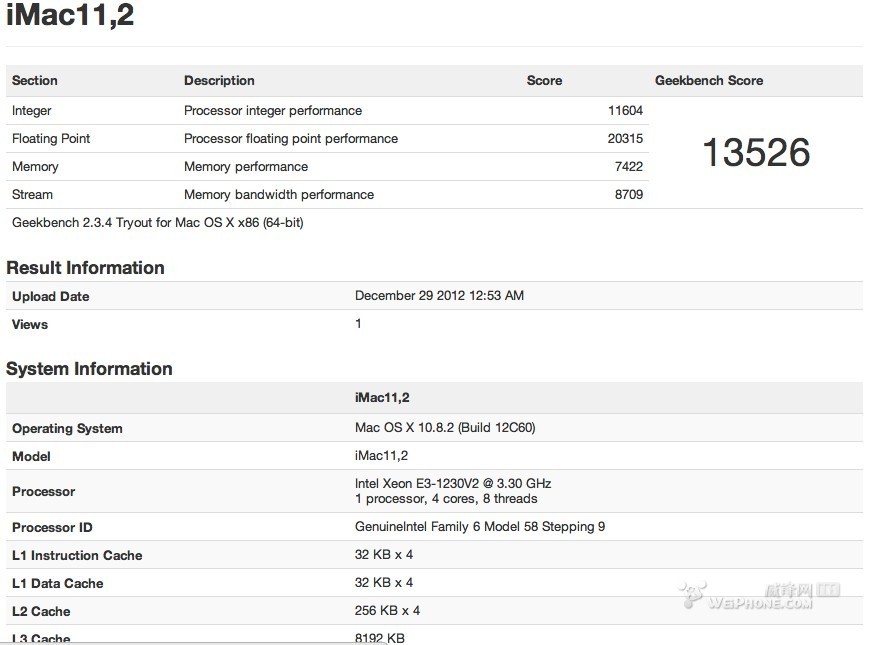The width and height of the screenshot is (871, 645).
Task: Select the date December 29 2012 12:53 AM
Action: 439,296
